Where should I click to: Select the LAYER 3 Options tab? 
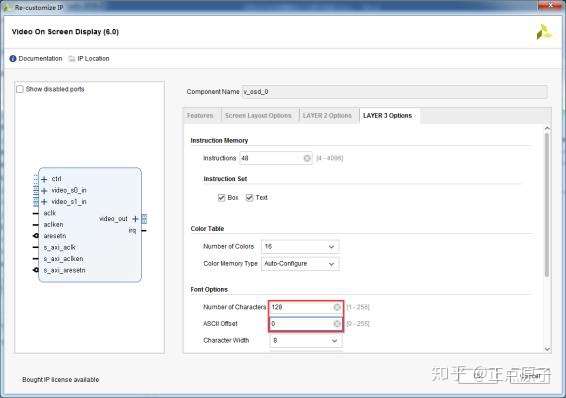pos(389,116)
